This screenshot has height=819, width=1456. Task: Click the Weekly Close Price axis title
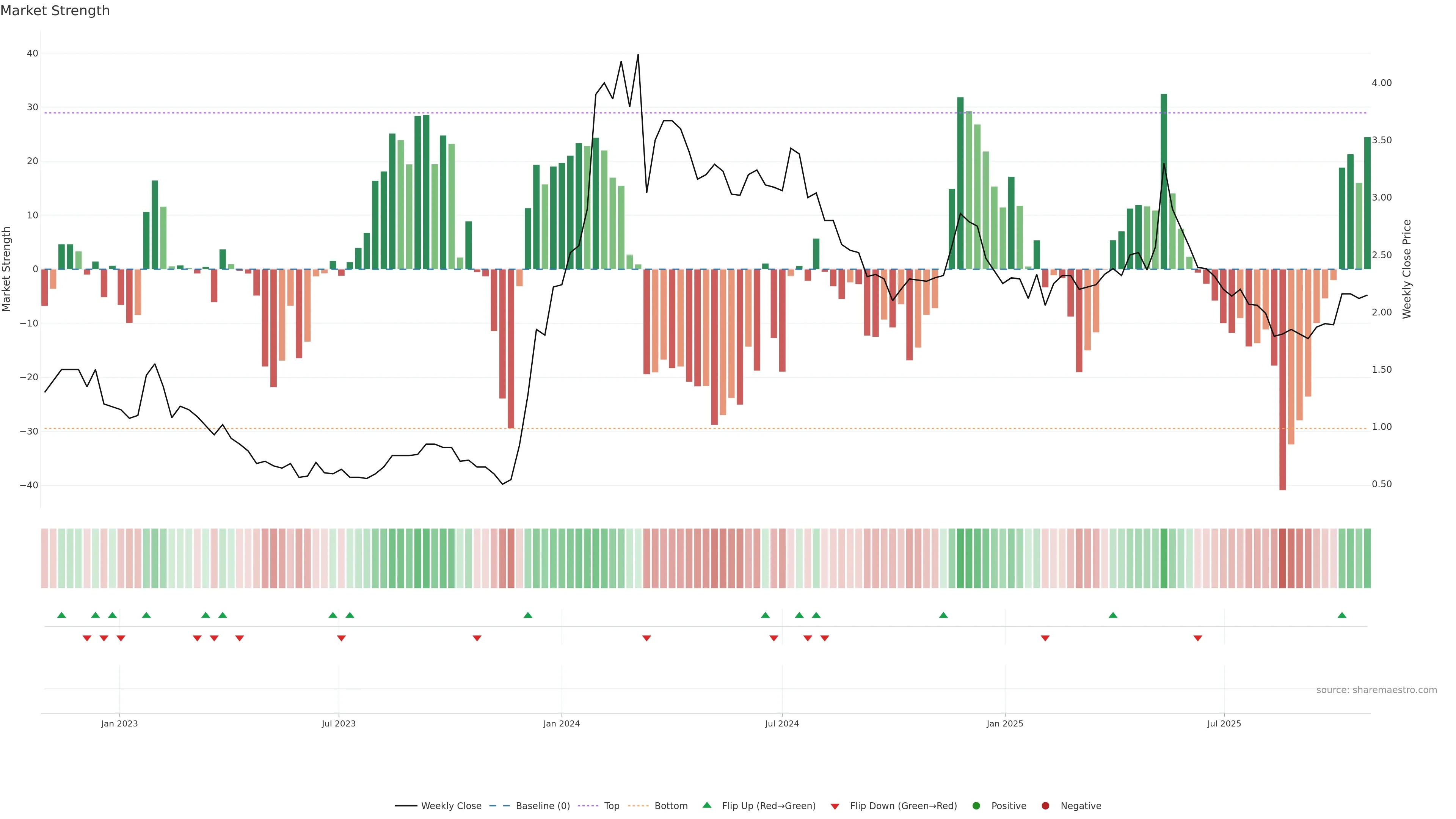pyautogui.click(x=1407, y=269)
